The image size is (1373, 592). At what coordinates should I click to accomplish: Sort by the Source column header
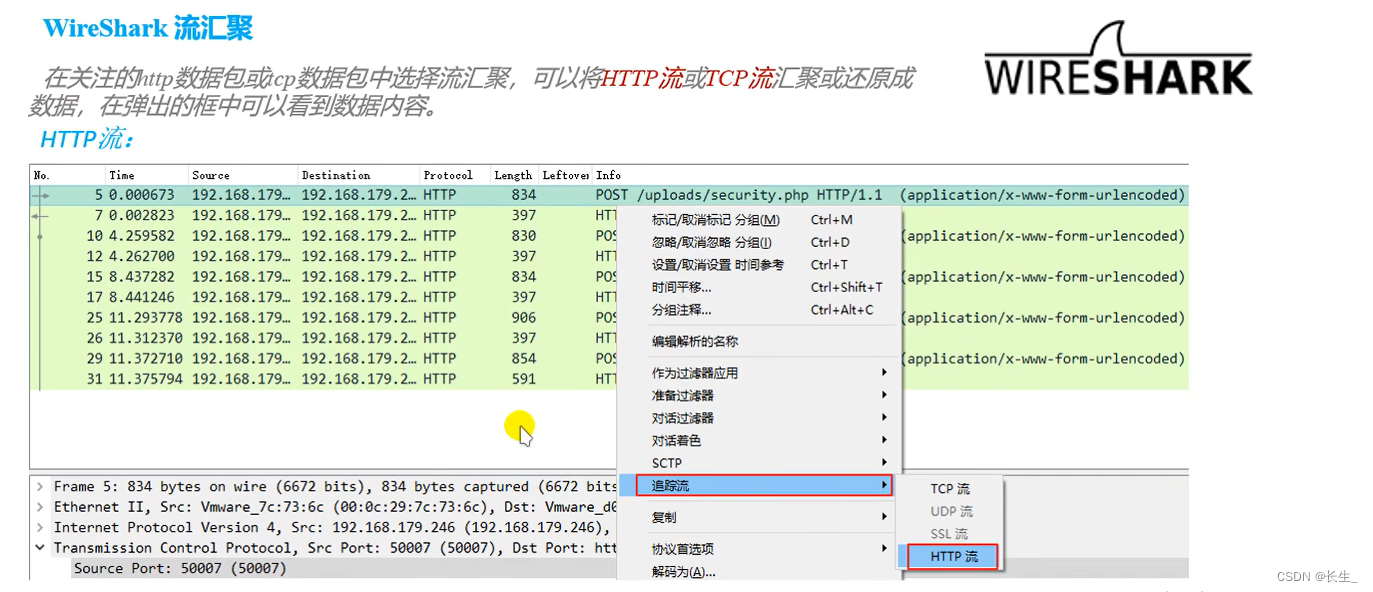coord(243,175)
